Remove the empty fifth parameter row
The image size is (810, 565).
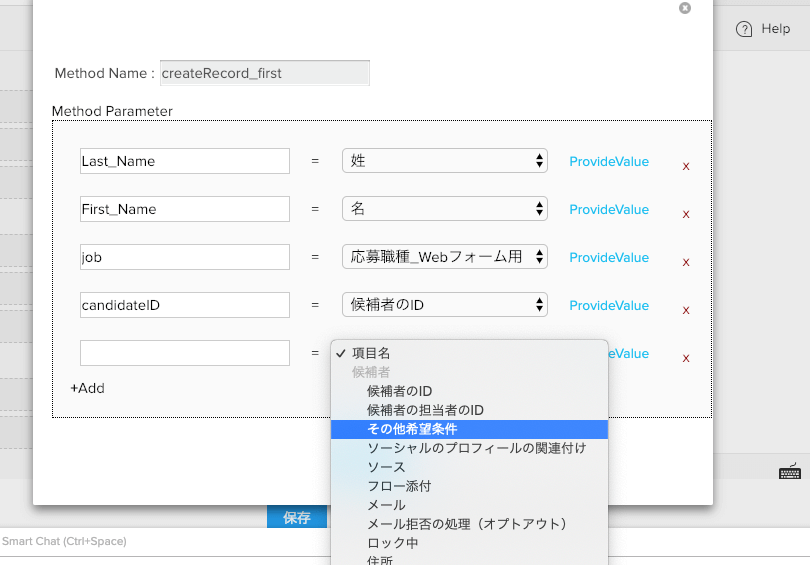(686, 358)
